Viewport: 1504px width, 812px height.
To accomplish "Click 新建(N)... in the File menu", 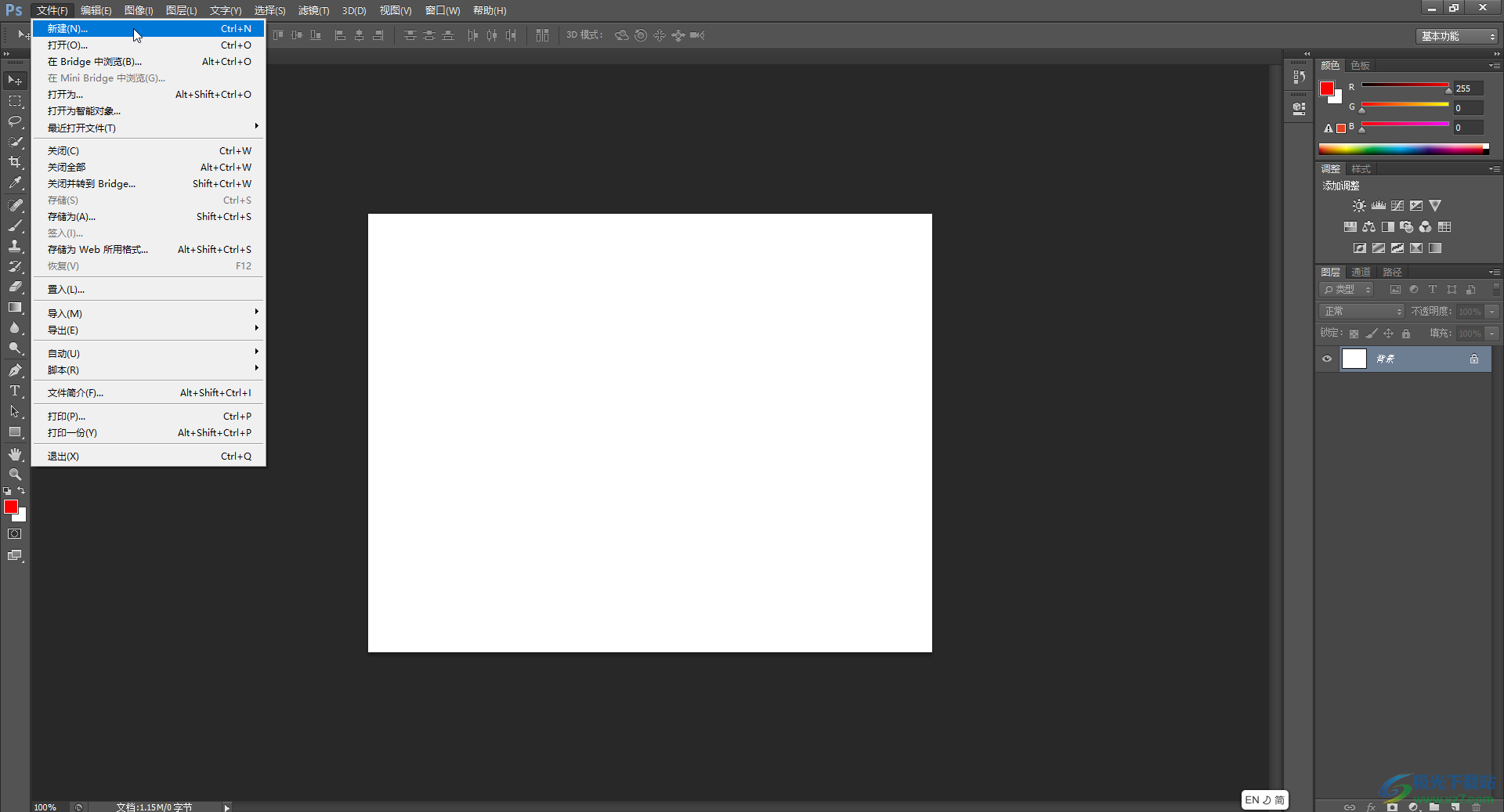I will pyautogui.click(x=149, y=29).
